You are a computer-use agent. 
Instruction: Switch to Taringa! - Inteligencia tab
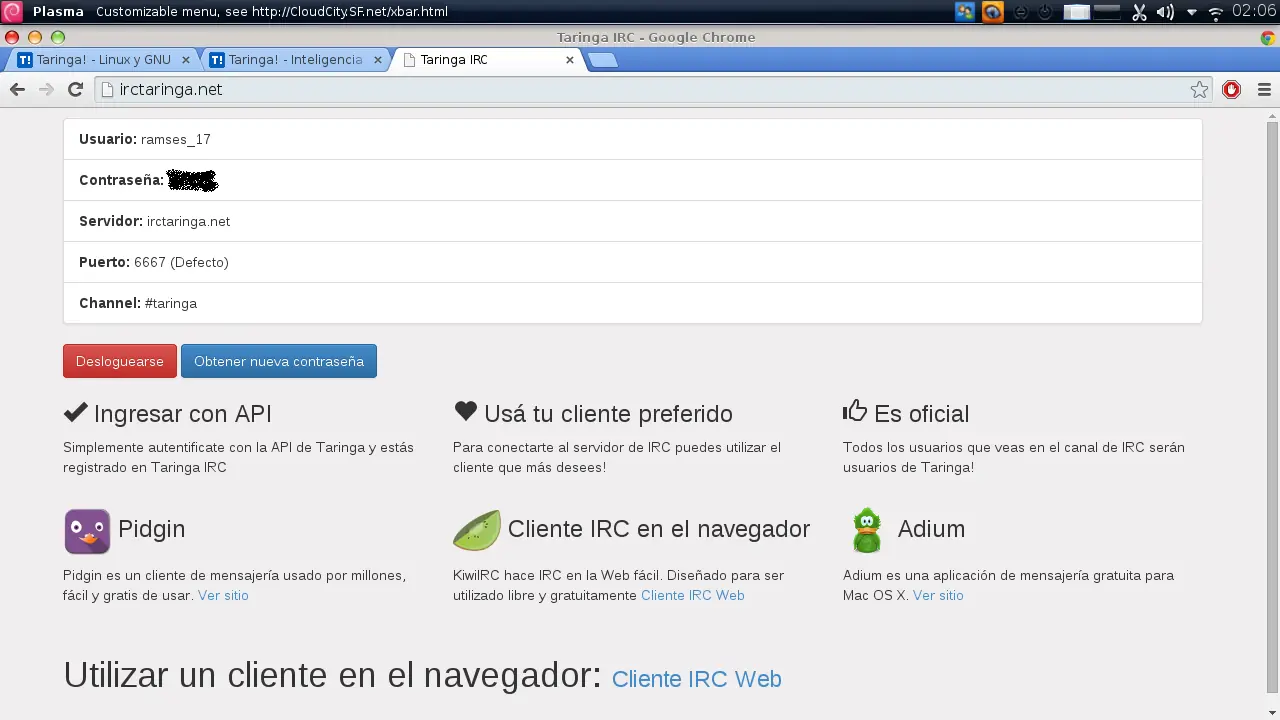coord(295,60)
